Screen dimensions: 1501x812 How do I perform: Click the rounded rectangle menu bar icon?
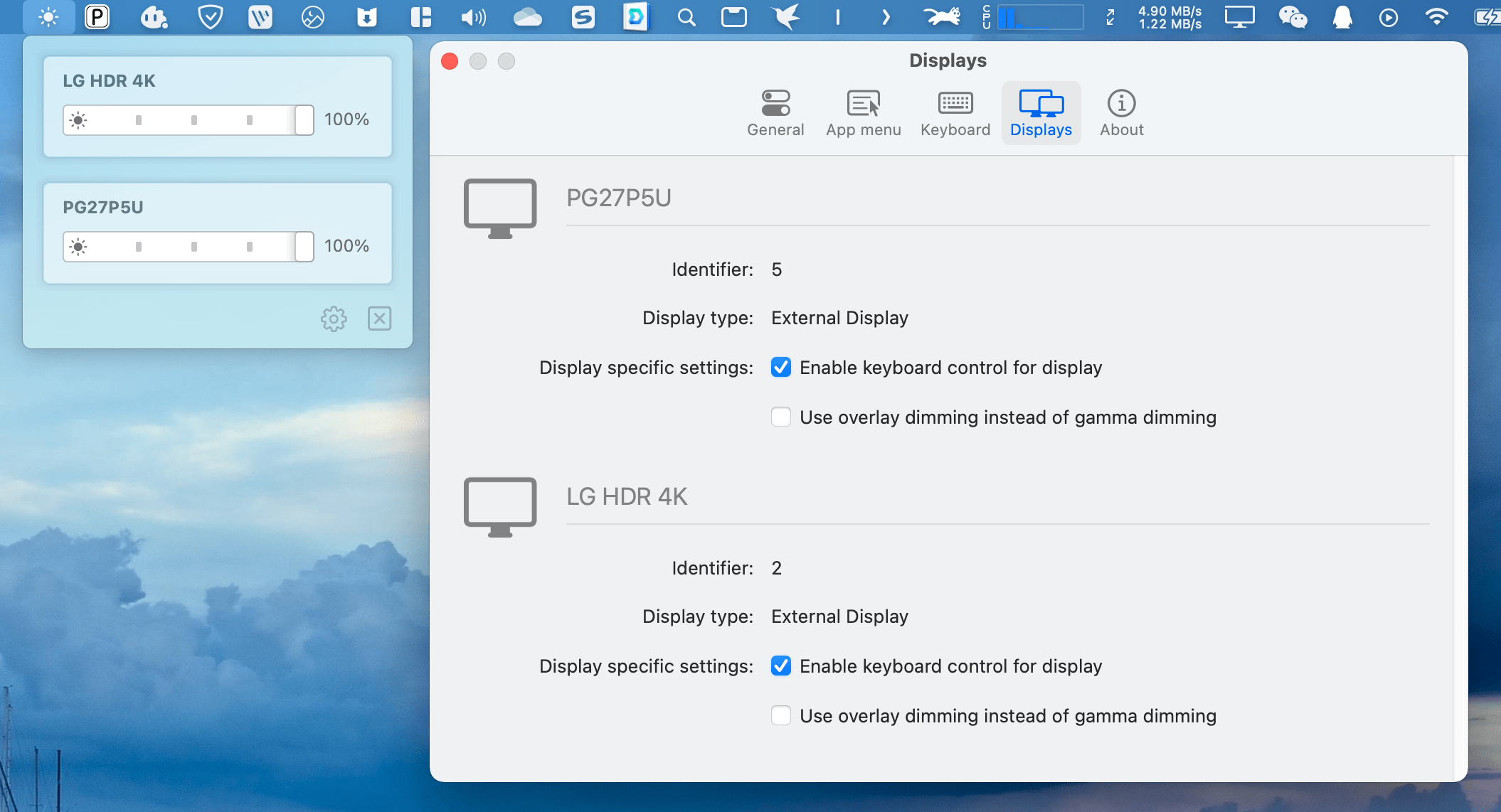point(734,17)
